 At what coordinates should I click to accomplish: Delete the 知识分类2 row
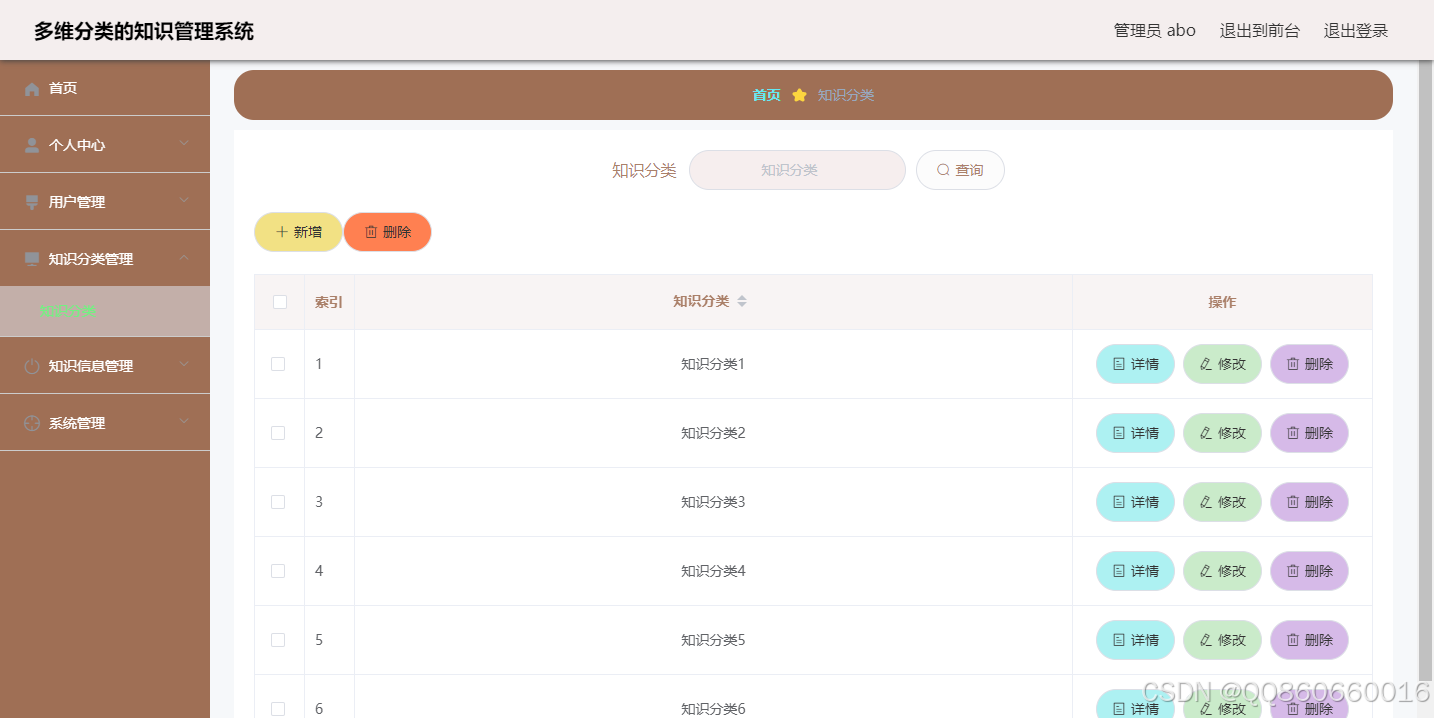[1309, 433]
